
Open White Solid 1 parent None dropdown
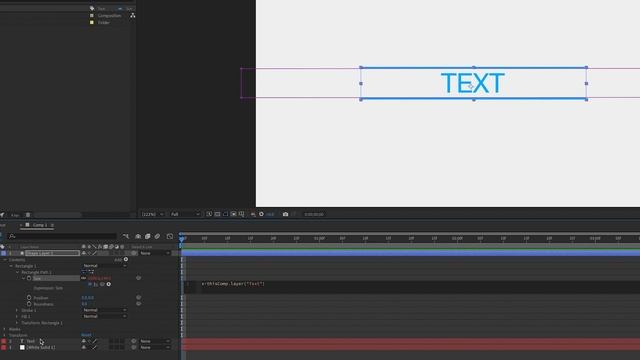[x=155, y=347]
